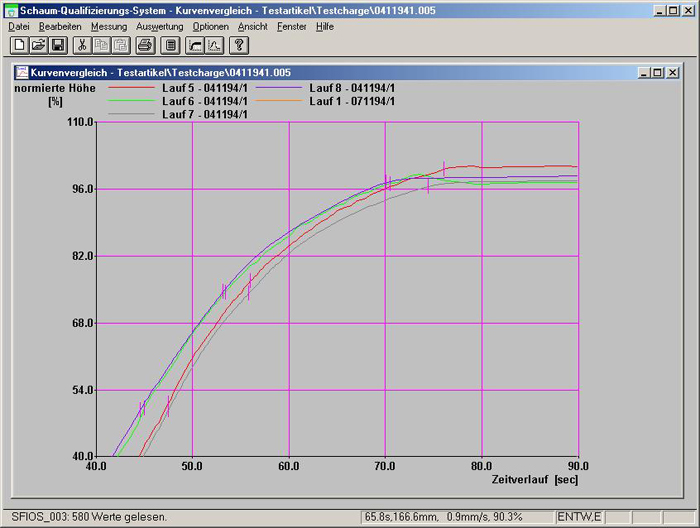Select legend label Lauf 8 - 041194/1

click(x=352, y=88)
